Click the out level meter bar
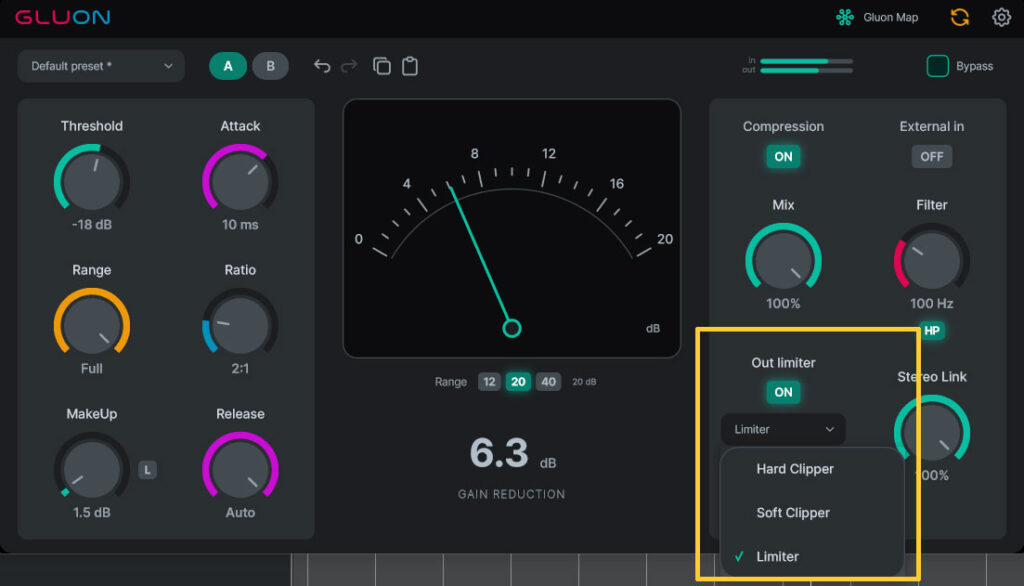The height and width of the screenshot is (586, 1024). coord(807,71)
